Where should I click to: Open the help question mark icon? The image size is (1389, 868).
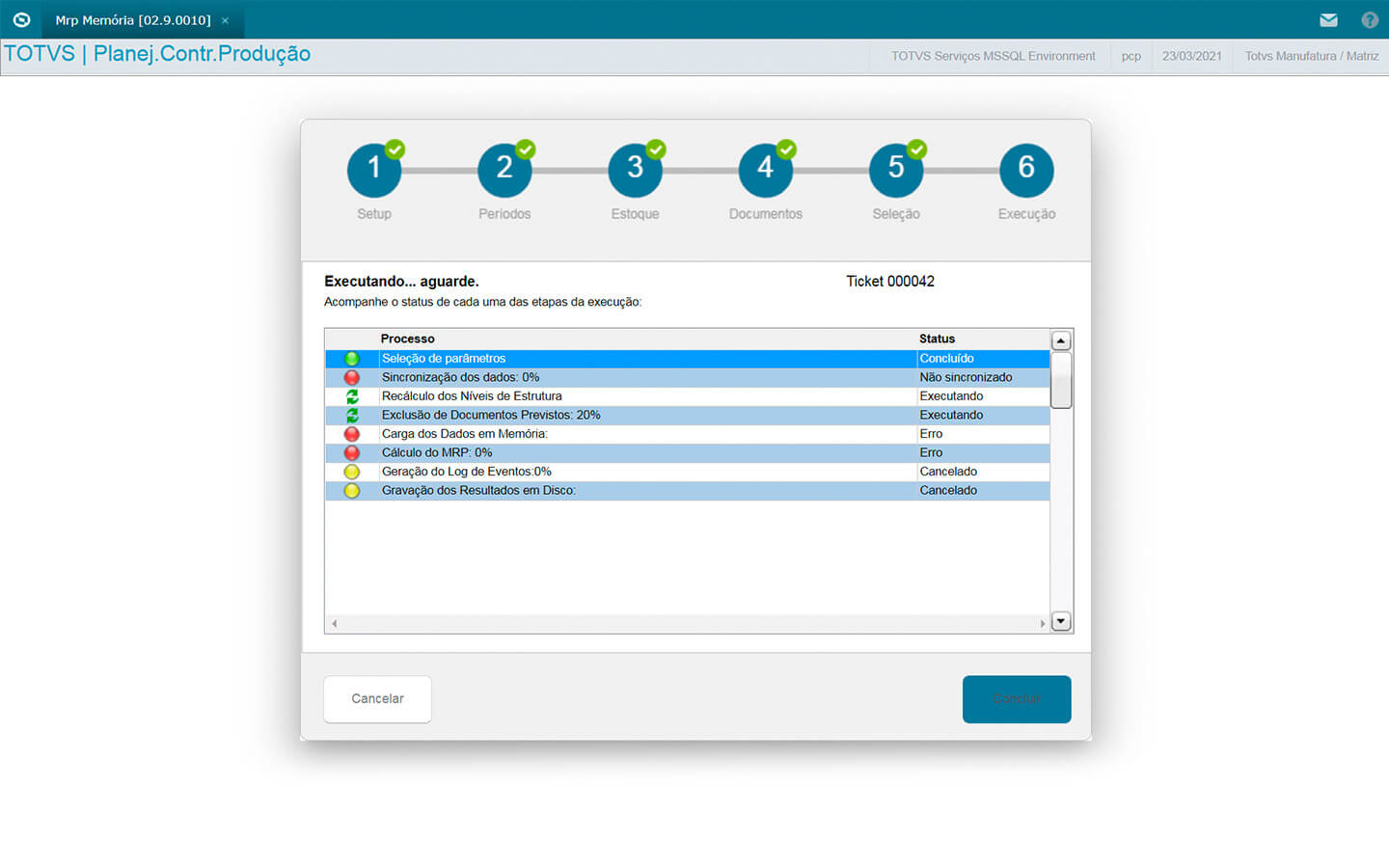(x=1369, y=20)
